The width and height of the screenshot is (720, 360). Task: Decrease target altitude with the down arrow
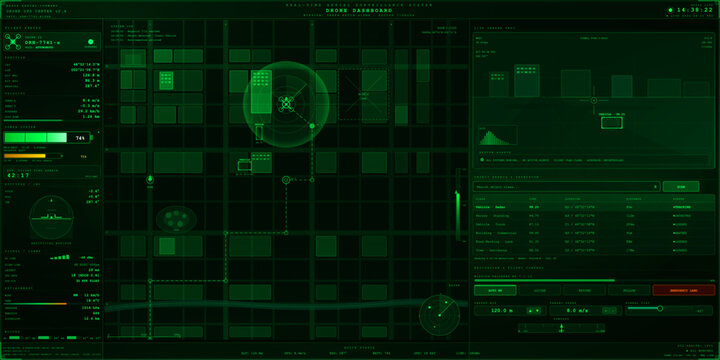click(x=537, y=311)
